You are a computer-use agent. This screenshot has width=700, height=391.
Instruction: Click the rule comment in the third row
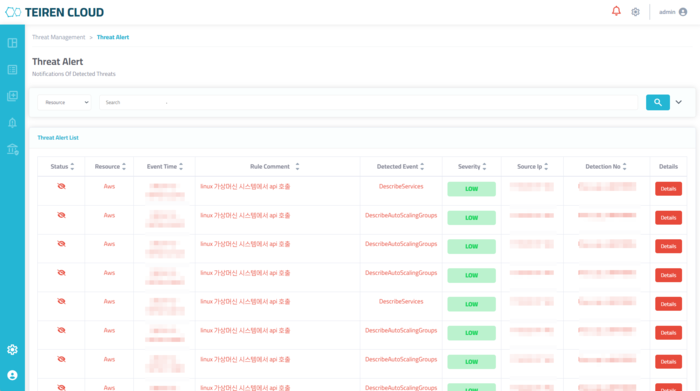coord(245,244)
